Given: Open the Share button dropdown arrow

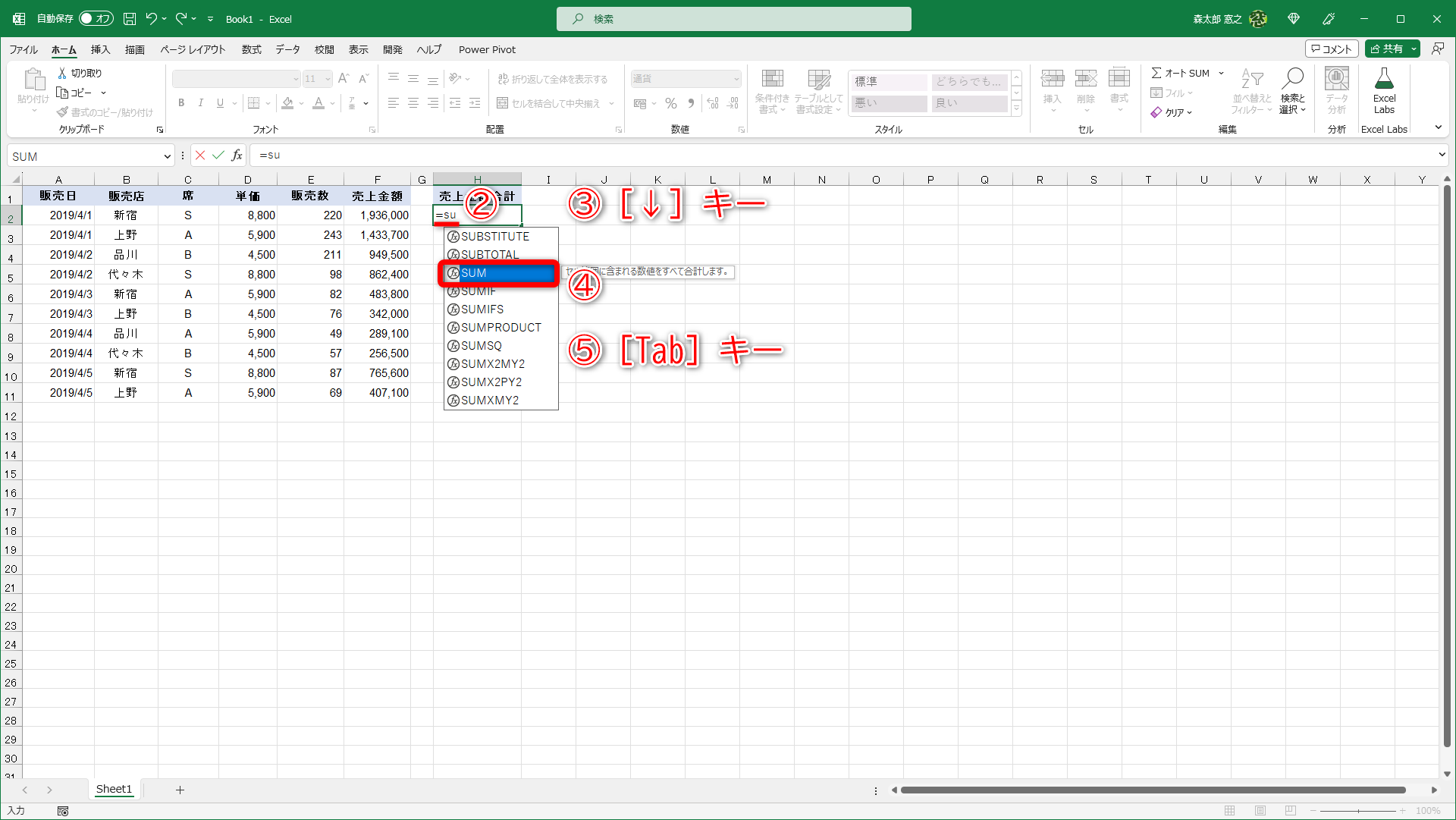Looking at the screenshot, I should pos(1414,49).
